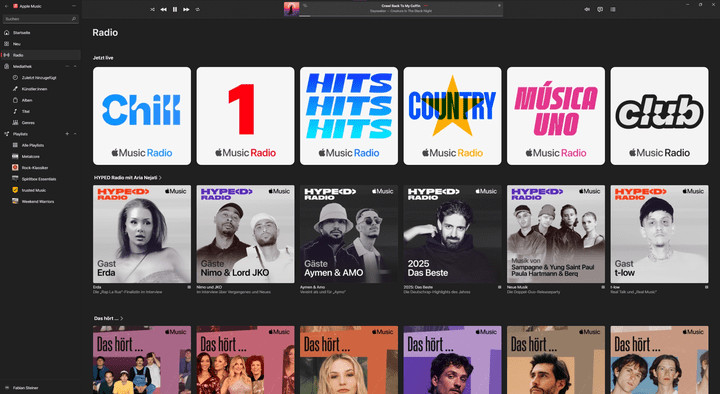Click the playback progress bar of song
This screenshot has height=394, width=720.
(401, 16)
